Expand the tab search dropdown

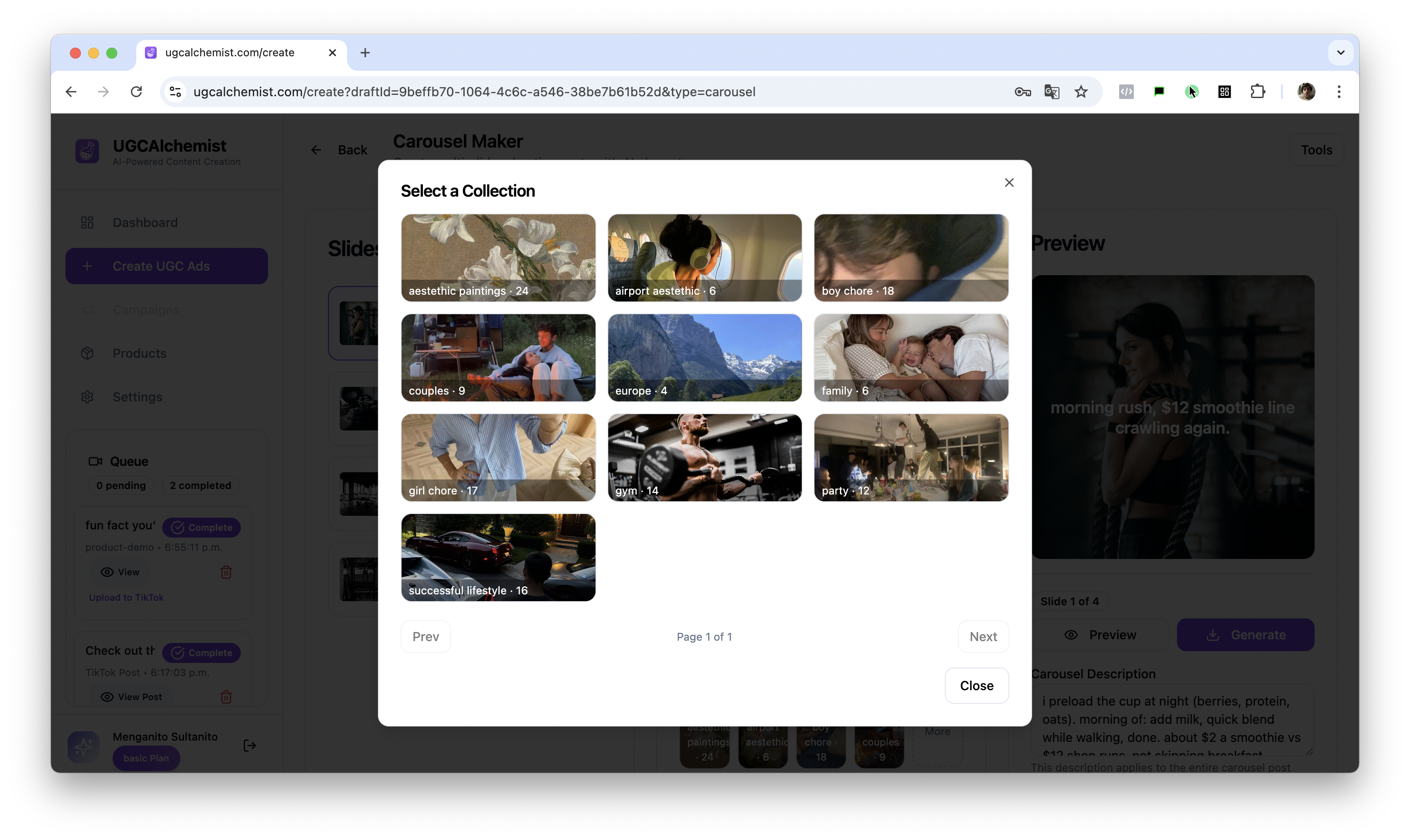(x=1340, y=53)
